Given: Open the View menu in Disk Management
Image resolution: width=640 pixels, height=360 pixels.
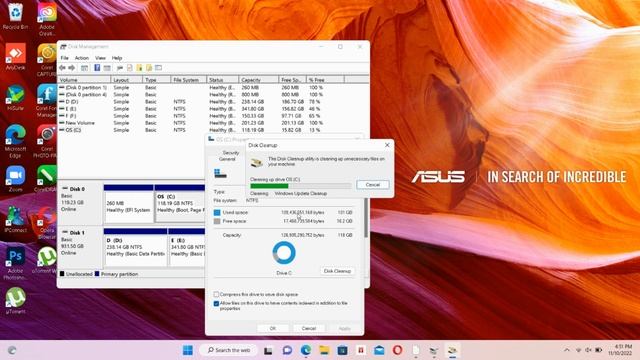Looking at the screenshot, I should pyautogui.click(x=100, y=58).
